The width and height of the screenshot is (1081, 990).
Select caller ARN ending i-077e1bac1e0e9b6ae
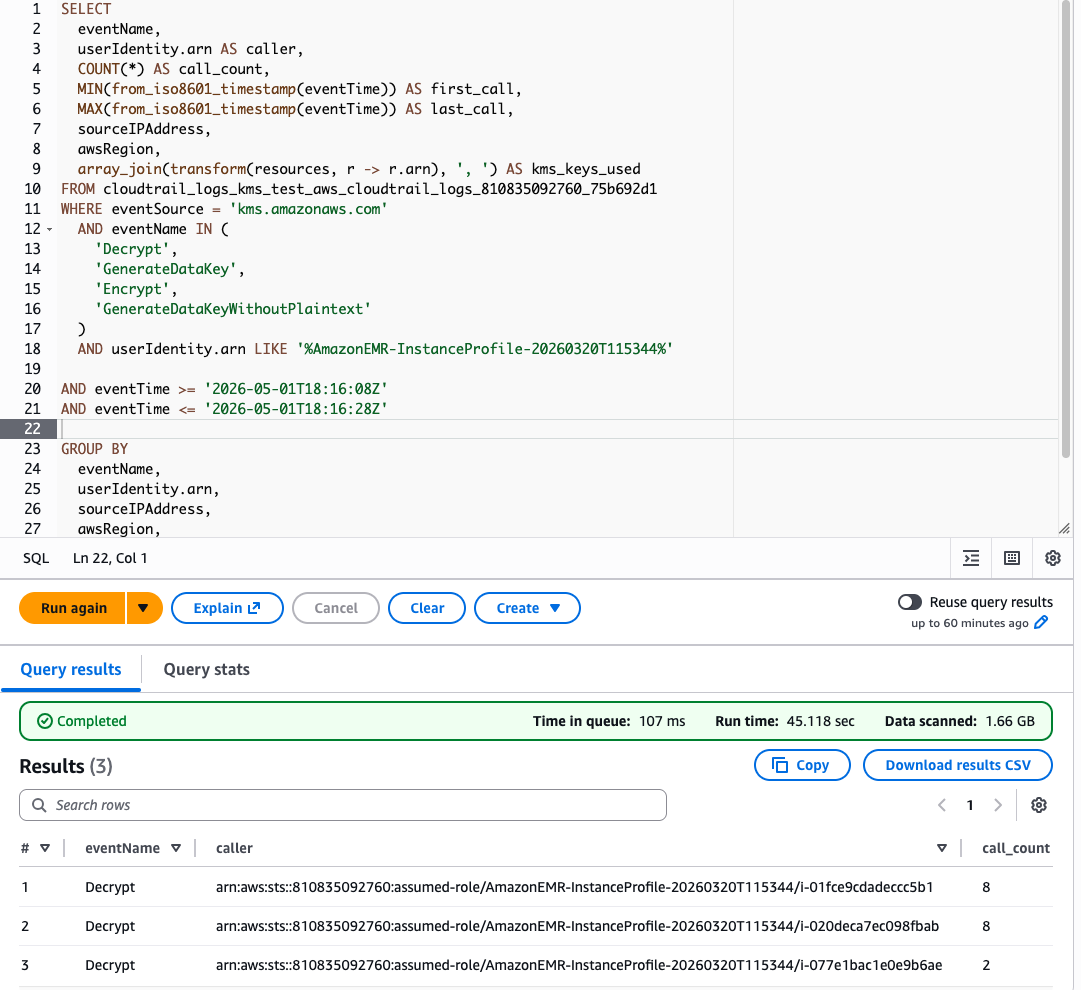pyautogui.click(x=578, y=965)
